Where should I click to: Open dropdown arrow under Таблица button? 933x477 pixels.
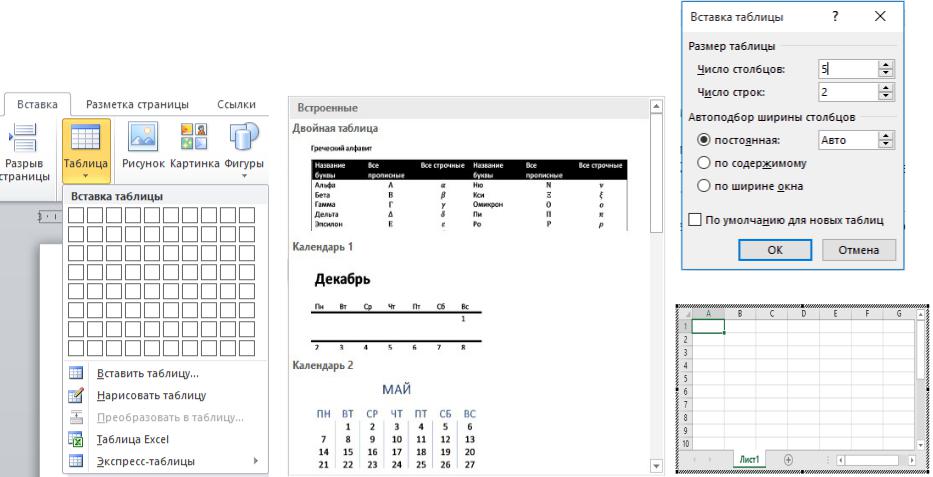[86, 176]
